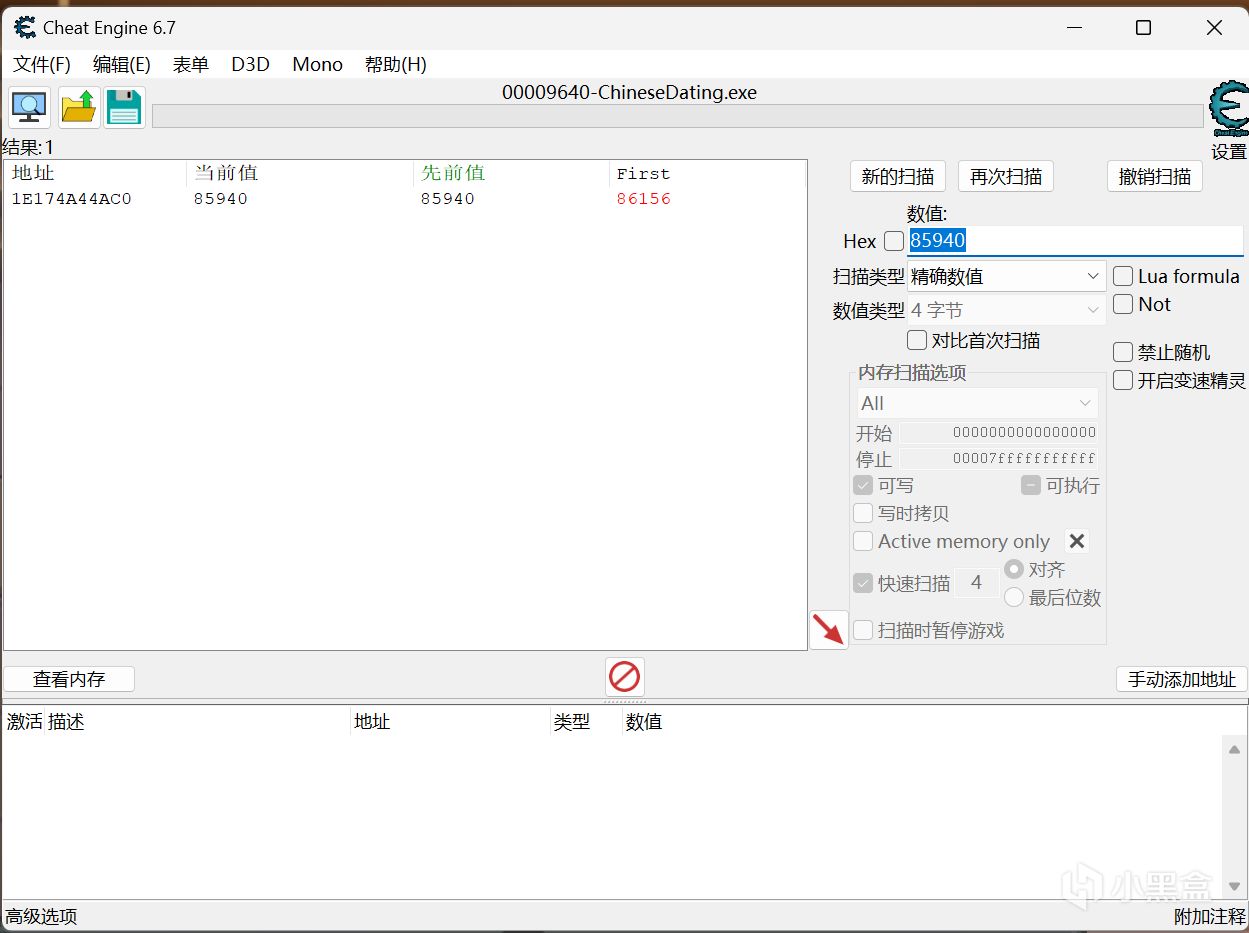
Task: Click the Cheat Engine logo above 设置
Action: [1228, 109]
